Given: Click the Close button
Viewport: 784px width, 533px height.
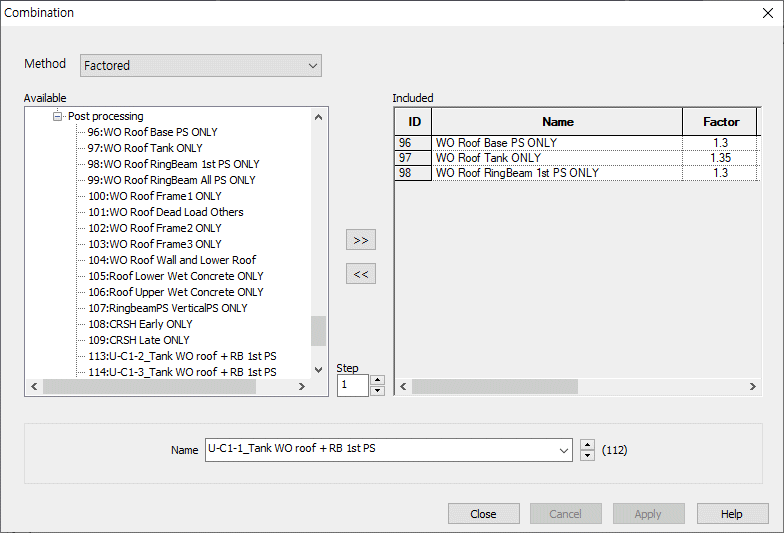Looking at the screenshot, I should coord(483,514).
